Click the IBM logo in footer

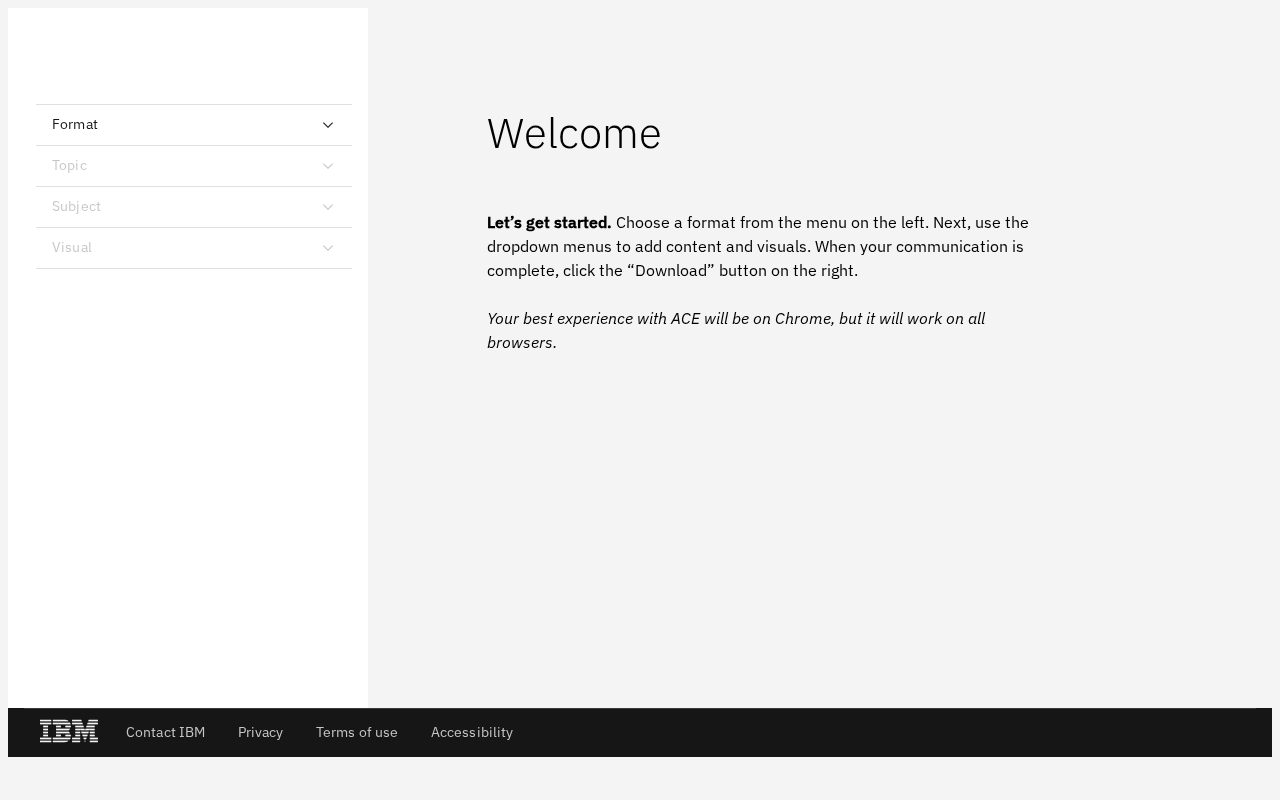click(69, 732)
